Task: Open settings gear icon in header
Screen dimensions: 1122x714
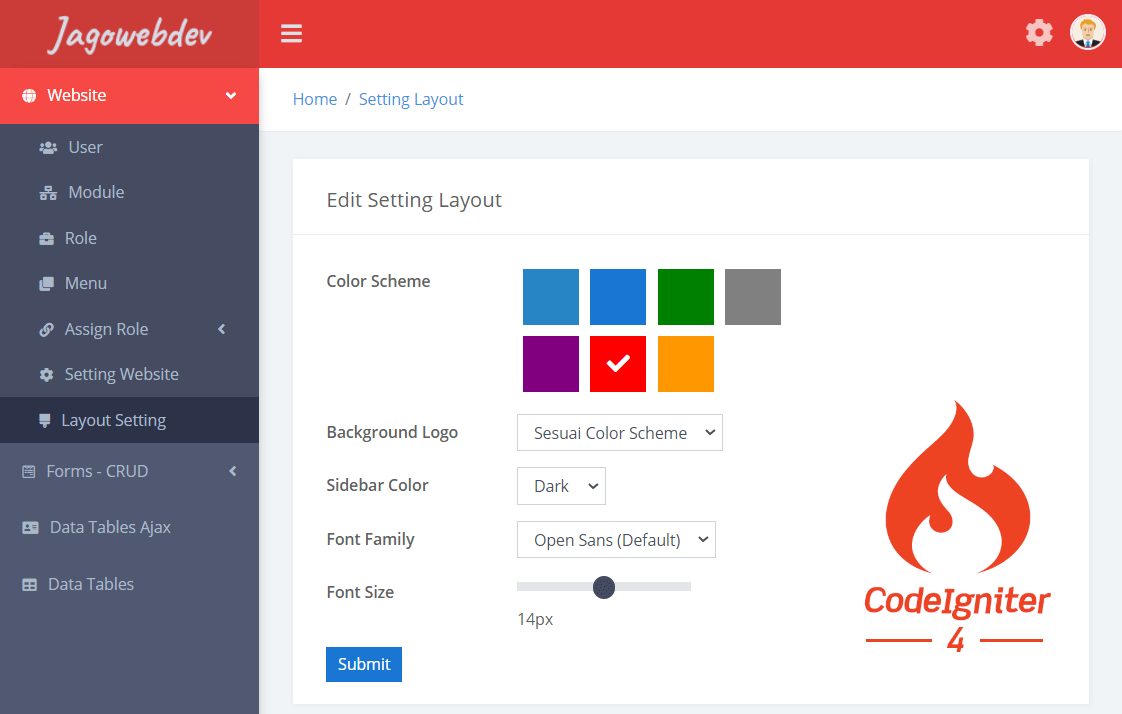Action: click(x=1039, y=32)
